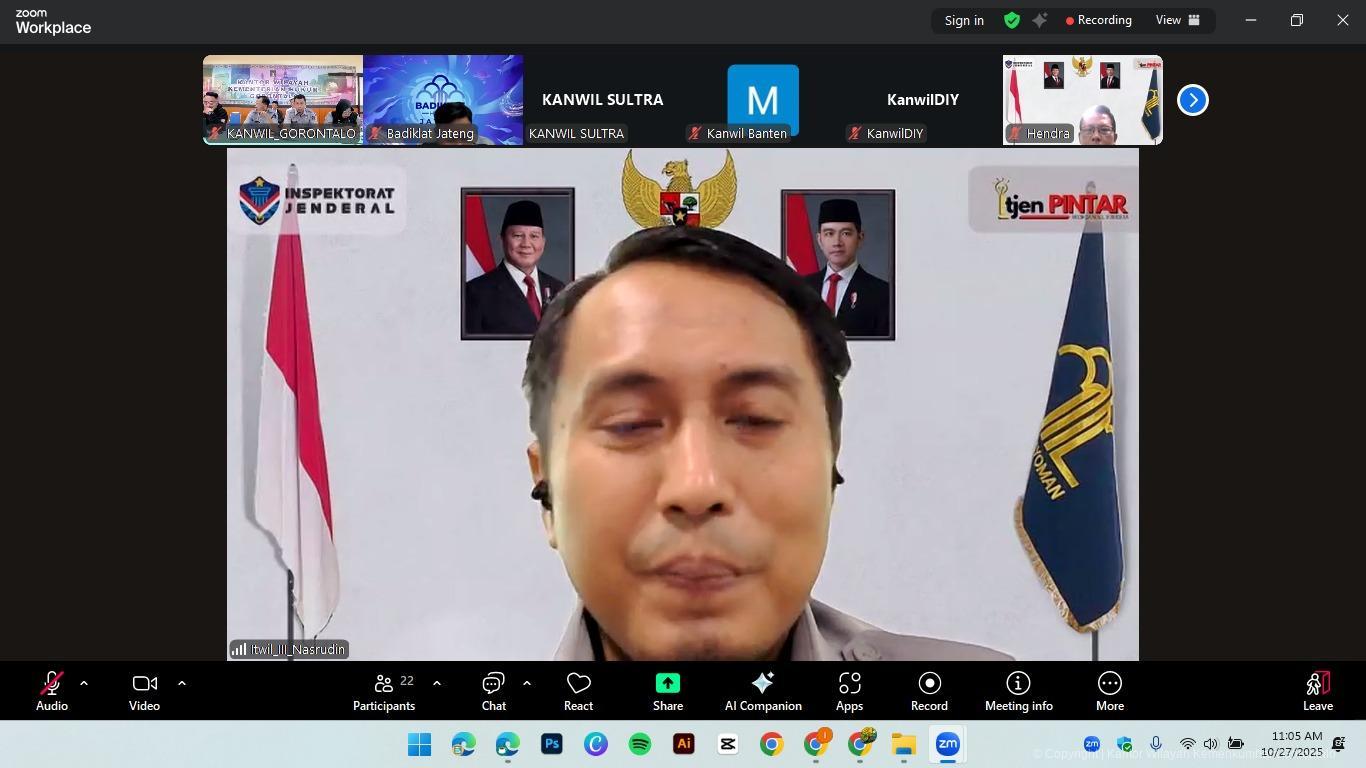The height and width of the screenshot is (768, 1366).
Task: Click the encryption shield icon
Action: click(x=1012, y=20)
